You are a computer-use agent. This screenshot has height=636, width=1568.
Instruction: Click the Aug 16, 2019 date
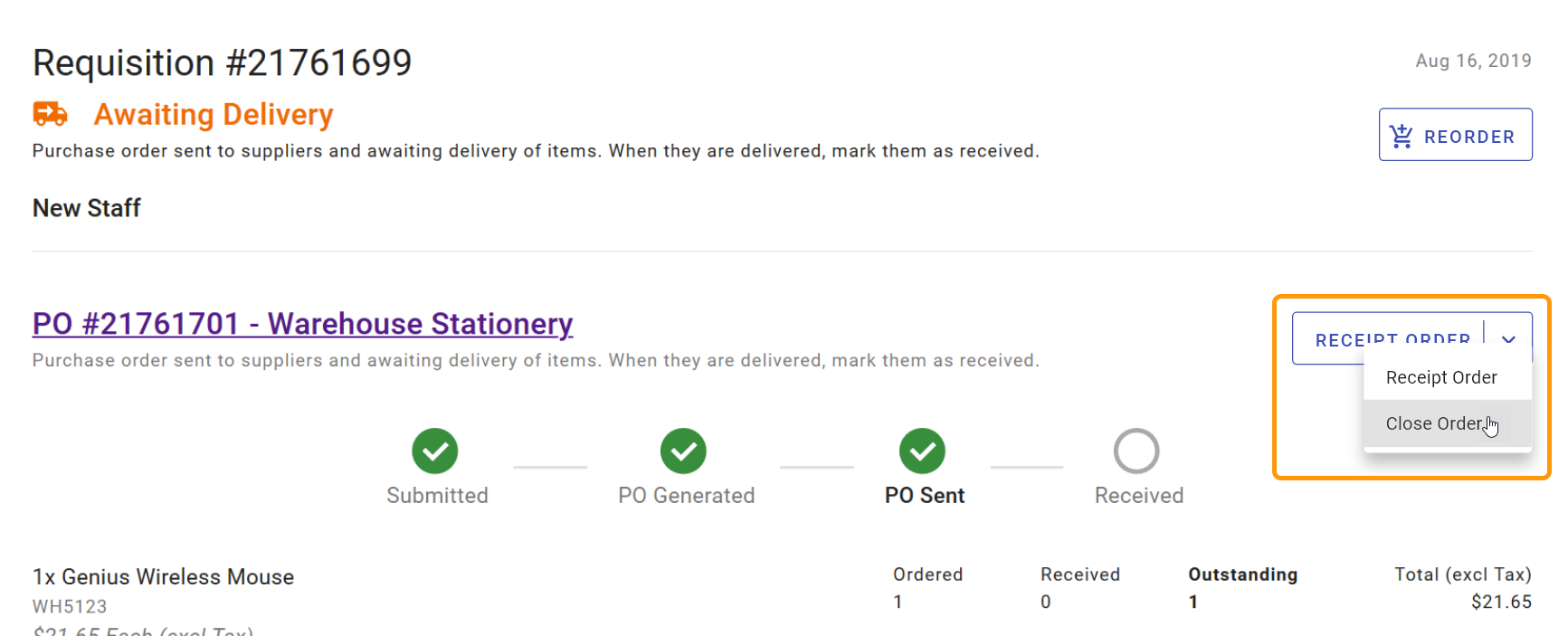[x=1473, y=61]
